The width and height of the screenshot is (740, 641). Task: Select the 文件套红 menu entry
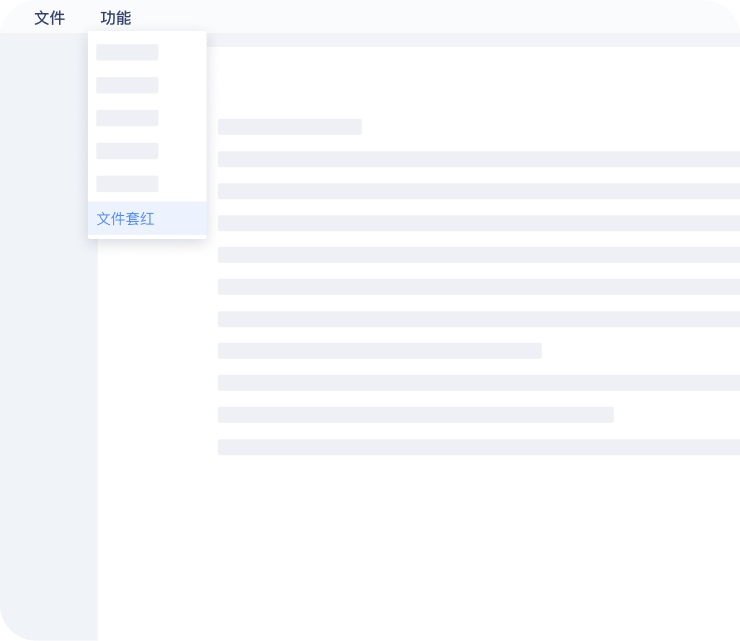click(147, 219)
